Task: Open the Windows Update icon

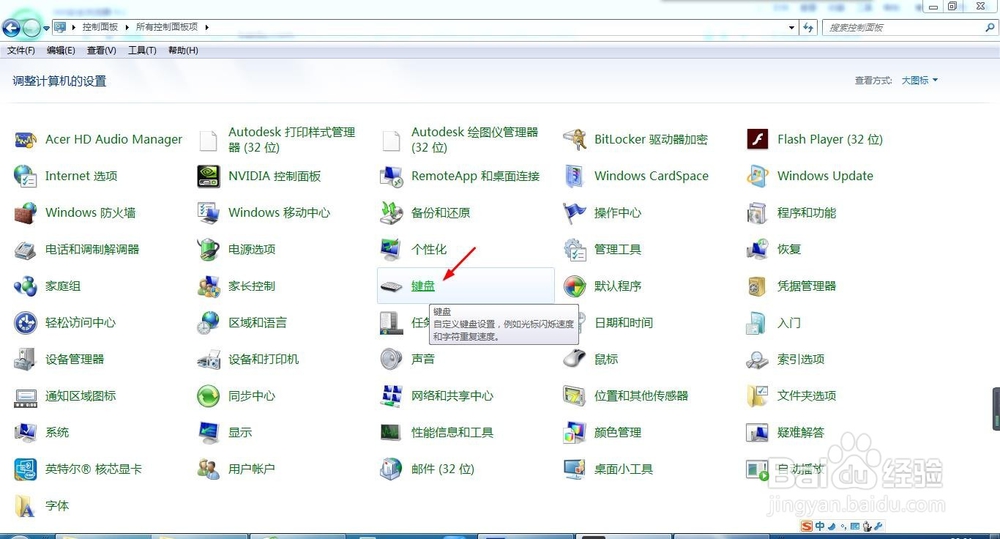Action: coord(758,176)
